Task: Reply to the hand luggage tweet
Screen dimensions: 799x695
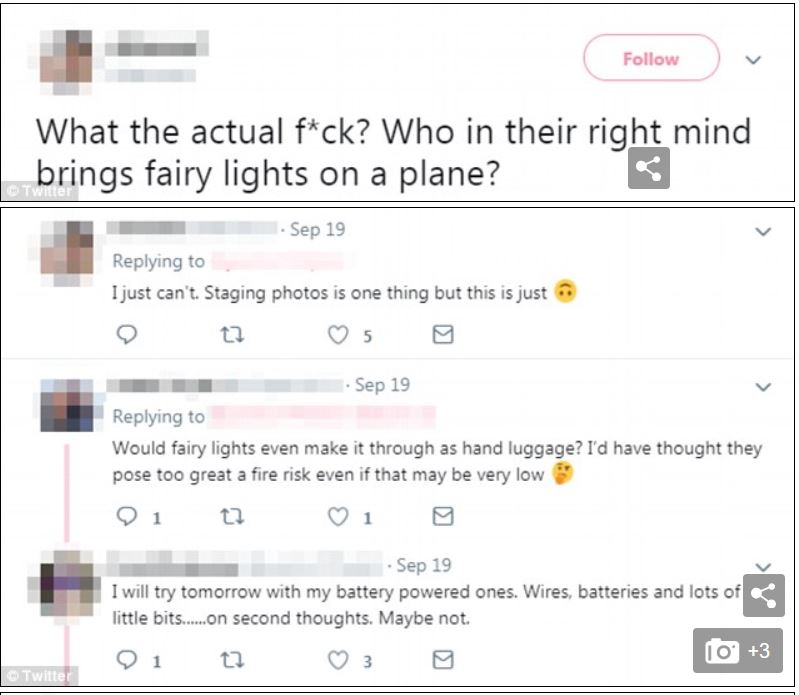Action: coord(126,517)
